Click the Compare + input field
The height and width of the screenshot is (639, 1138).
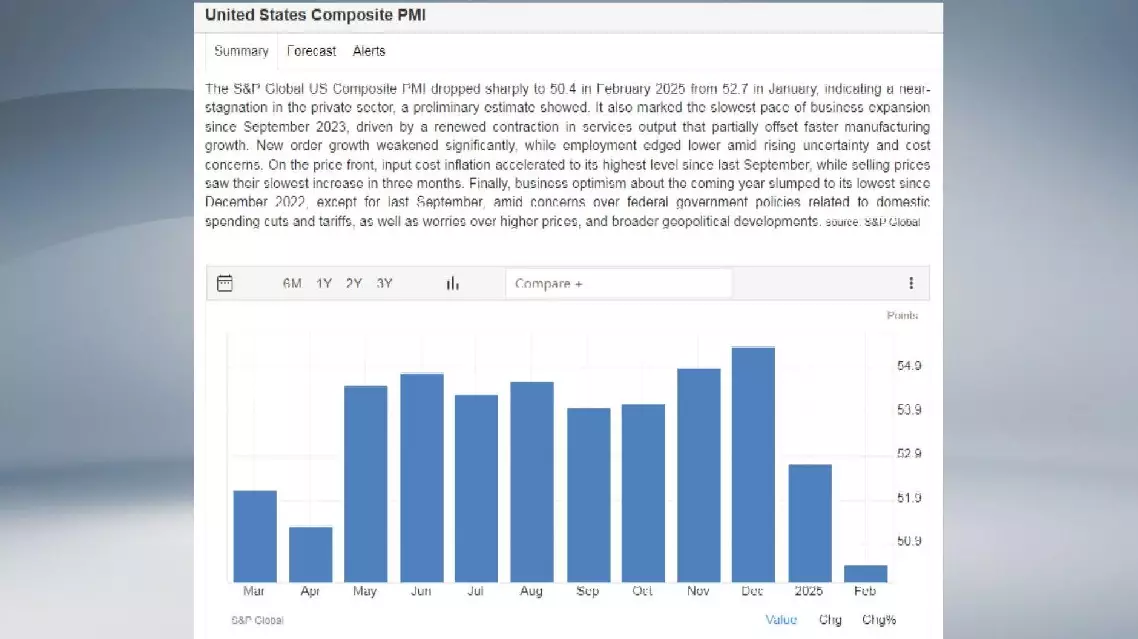[x=618, y=284]
